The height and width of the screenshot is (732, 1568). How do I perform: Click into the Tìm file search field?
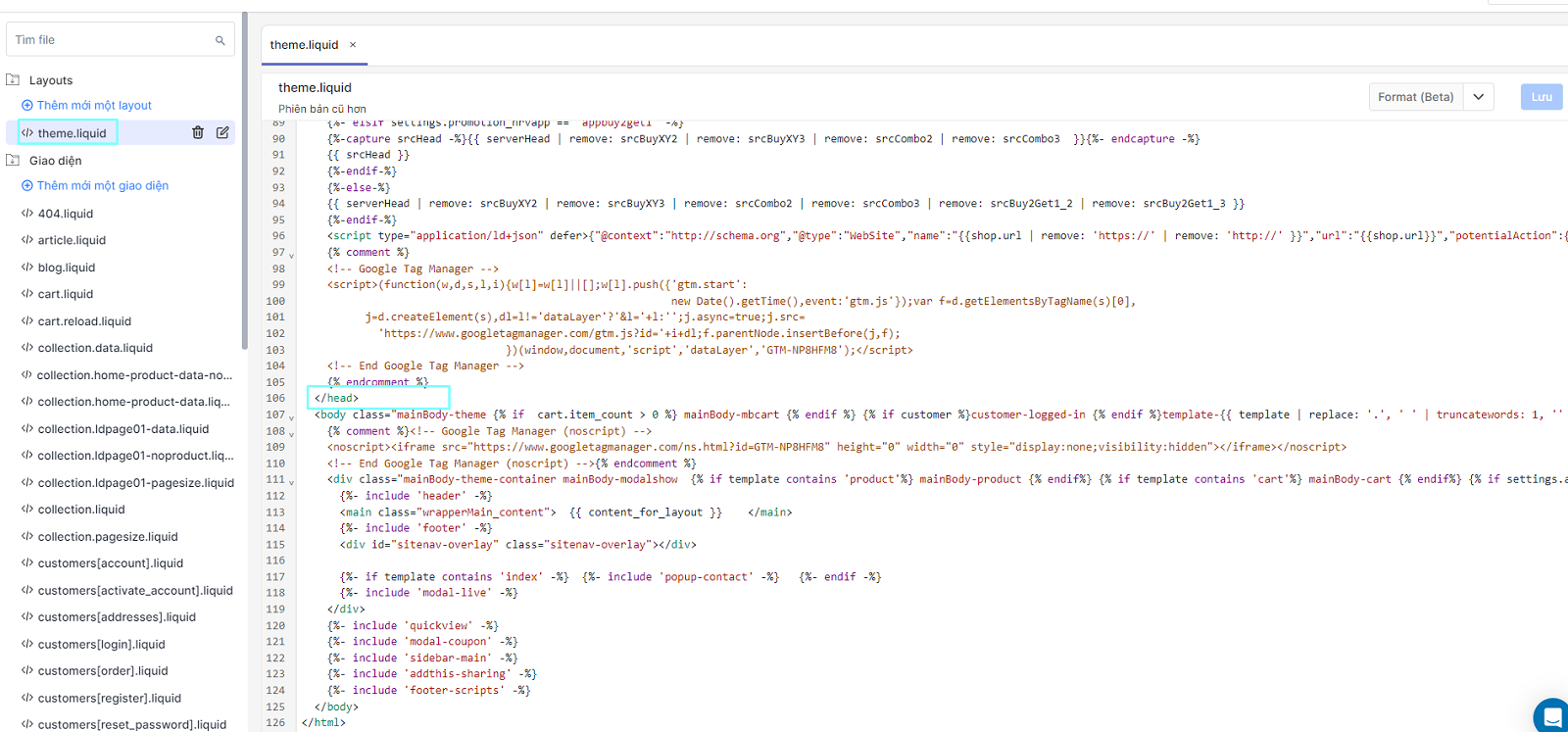click(108, 40)
